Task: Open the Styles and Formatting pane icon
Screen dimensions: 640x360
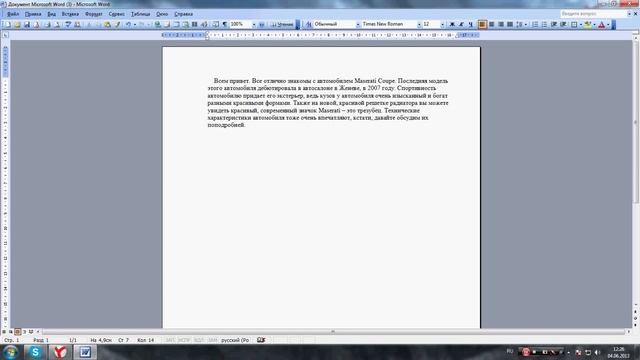Action: pyautogui.click(x=309, y=24)
